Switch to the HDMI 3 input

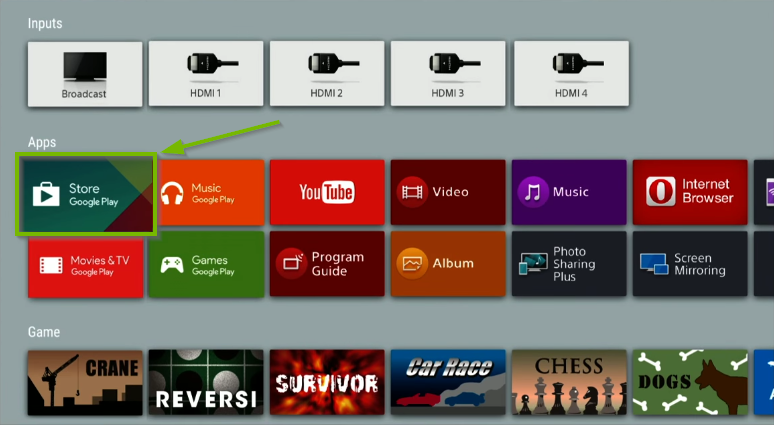(448, 74)
